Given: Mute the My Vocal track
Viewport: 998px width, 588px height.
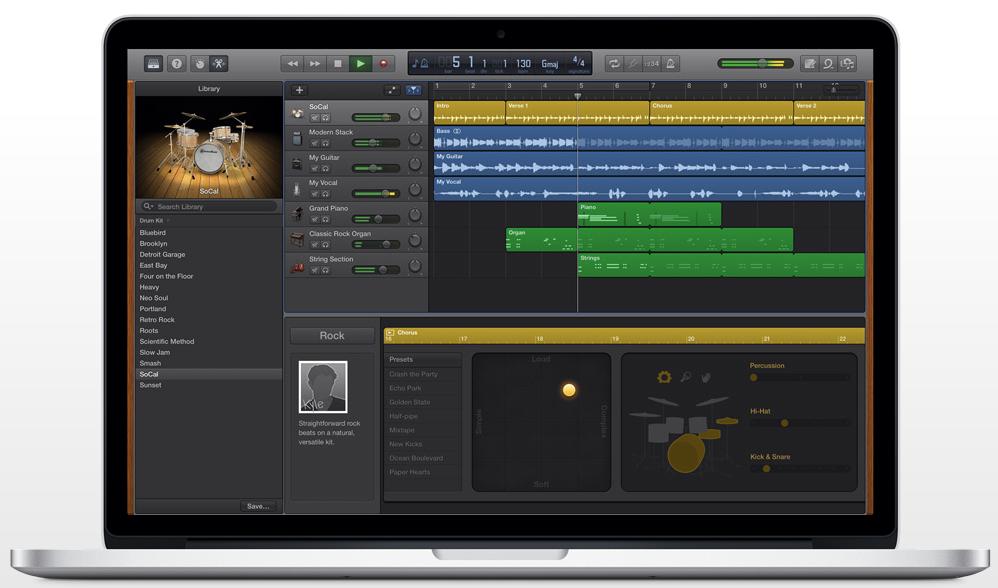Looking at the screenshot, I should [314, 194].
